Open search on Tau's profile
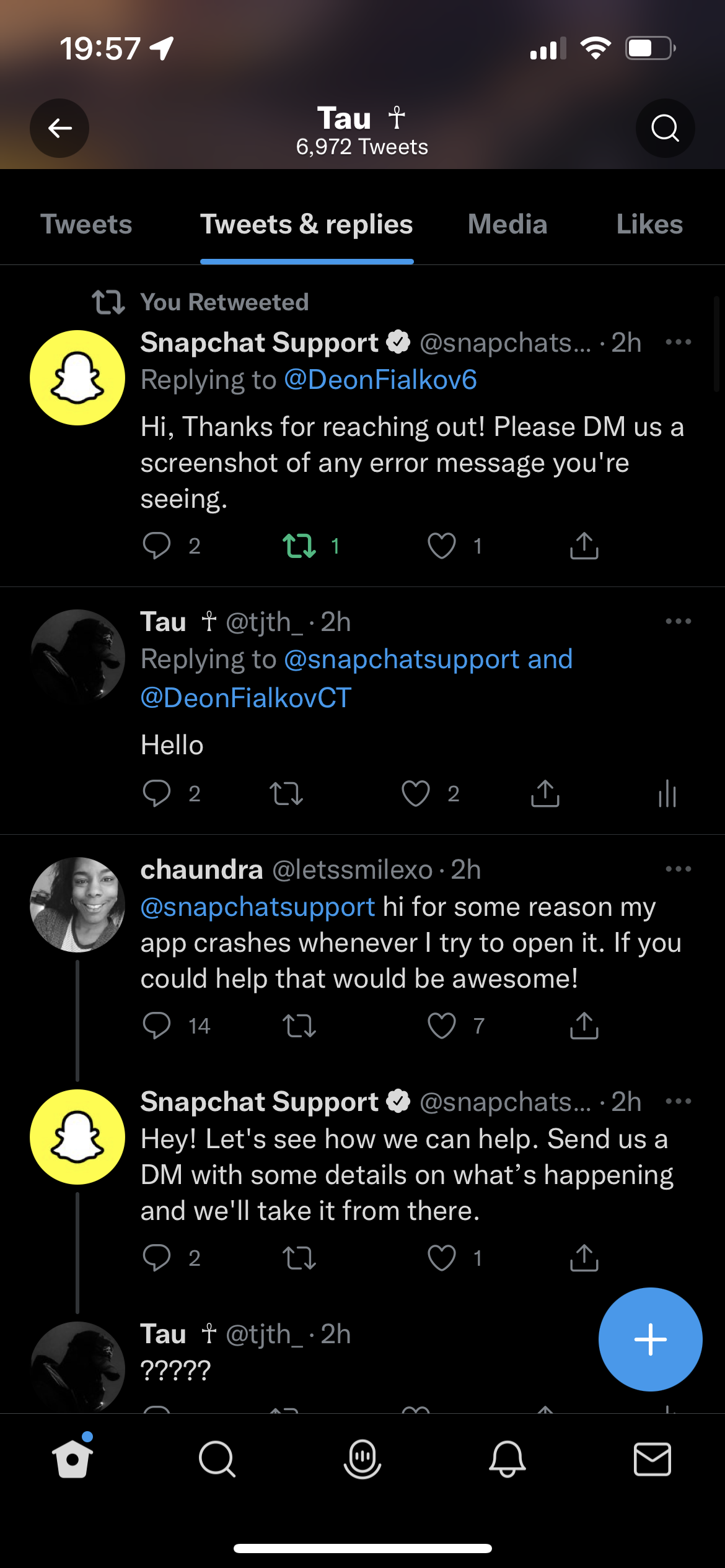The height and width of the screenshot is (1568, 725). tap(665, 128)
